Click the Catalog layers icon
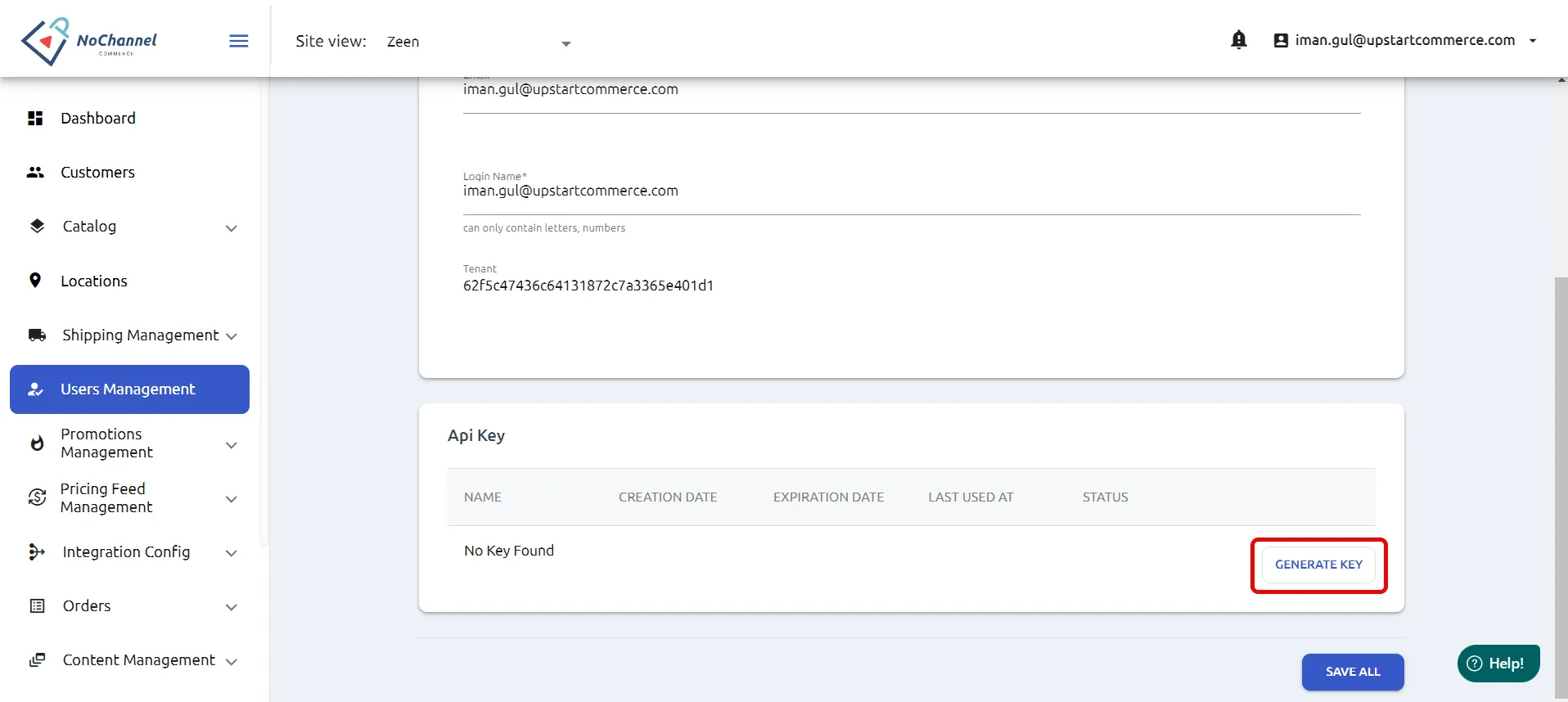 point(37,227)
